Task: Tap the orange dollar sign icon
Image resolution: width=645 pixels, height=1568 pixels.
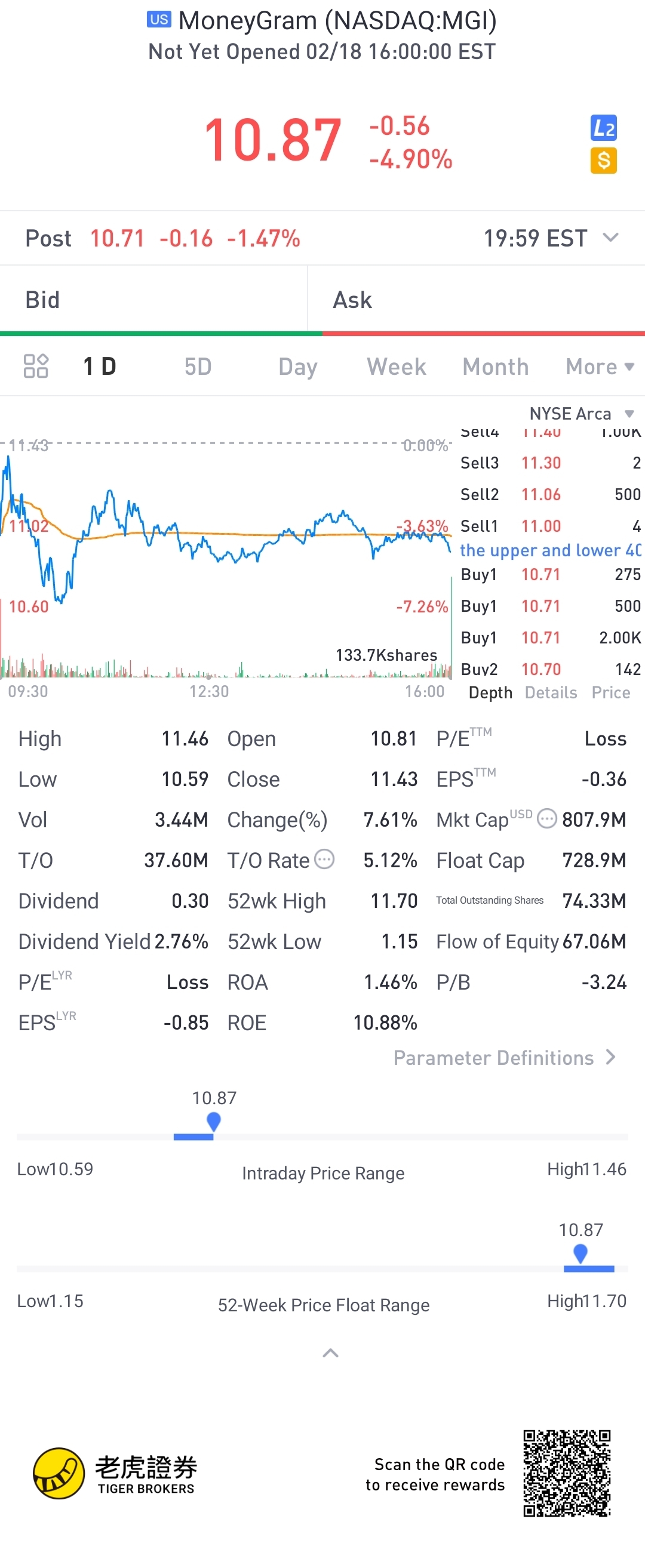Action: click(x=603, y=161)
